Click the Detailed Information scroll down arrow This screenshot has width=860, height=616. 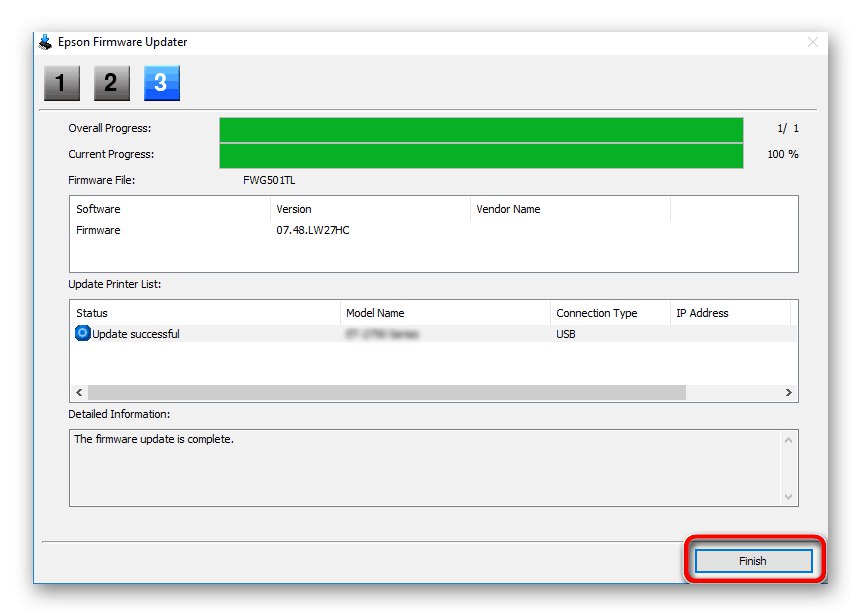point(788,496)
